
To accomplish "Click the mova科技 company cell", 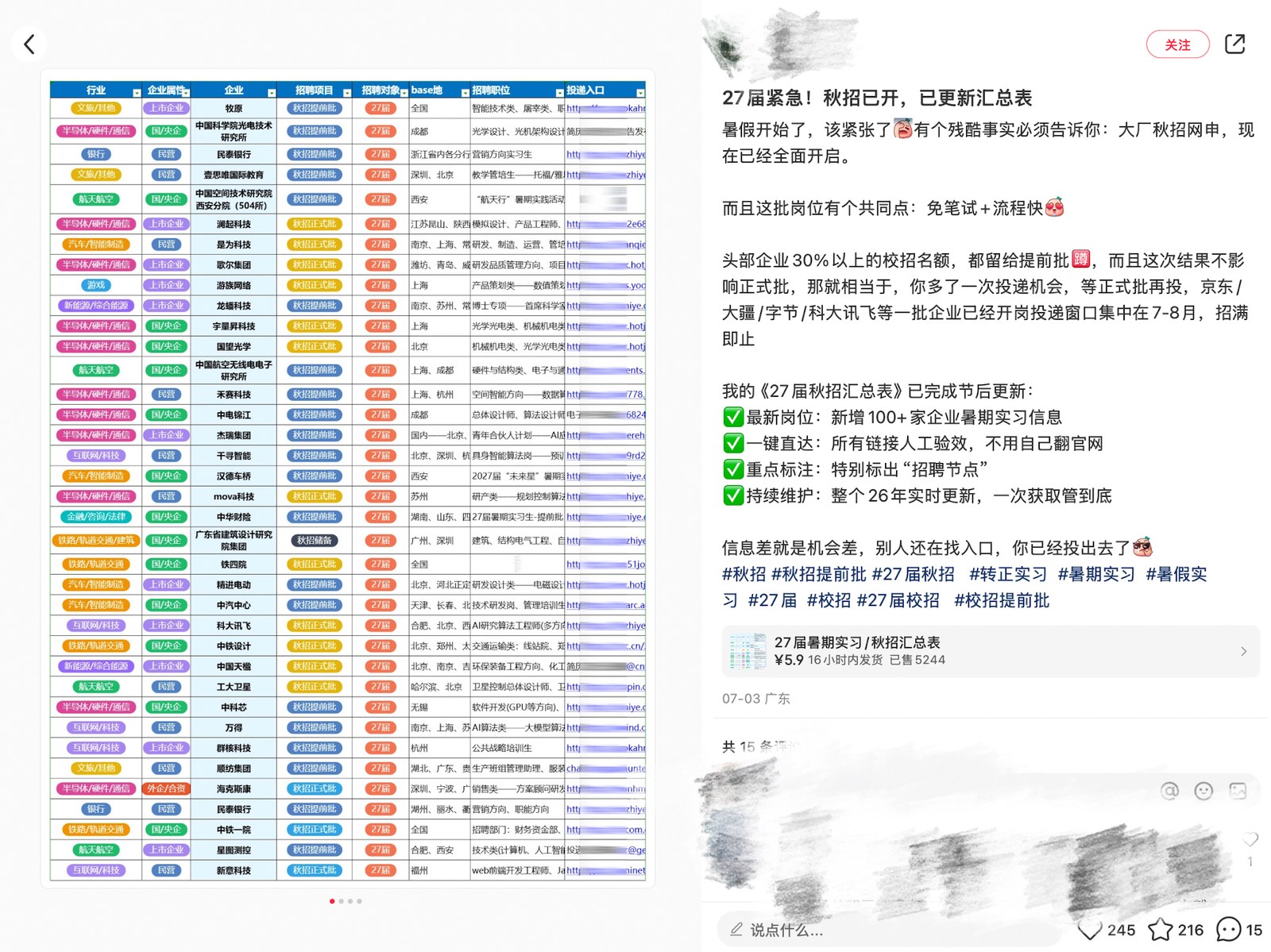I will [234, 497].
